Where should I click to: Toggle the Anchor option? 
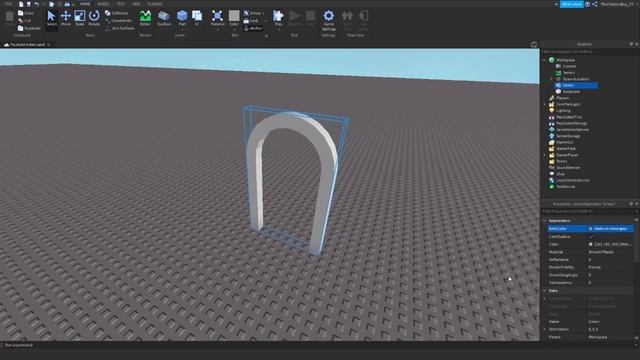[253, 28]
